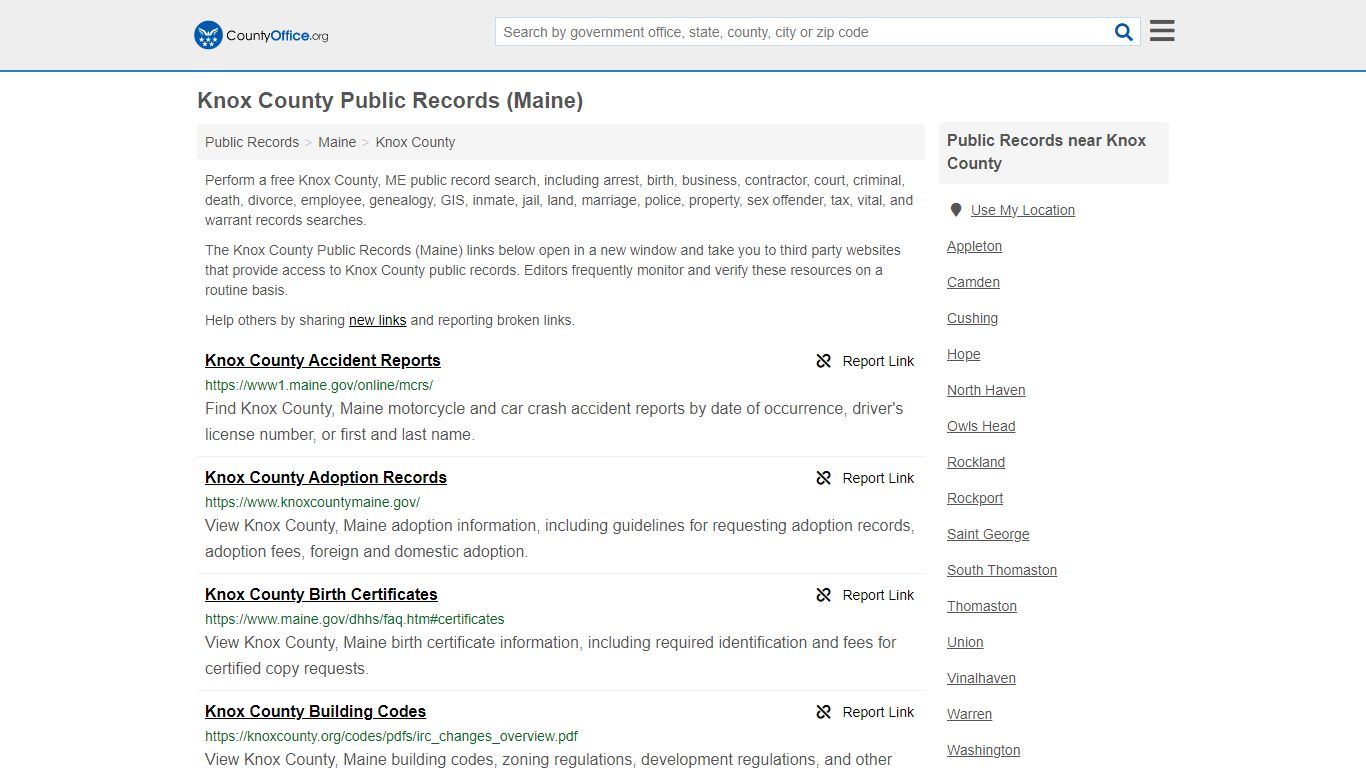
Task: Click the knoxcounty.org irc_changes_overview.pdf URL
Action: [x=391, y=736]
